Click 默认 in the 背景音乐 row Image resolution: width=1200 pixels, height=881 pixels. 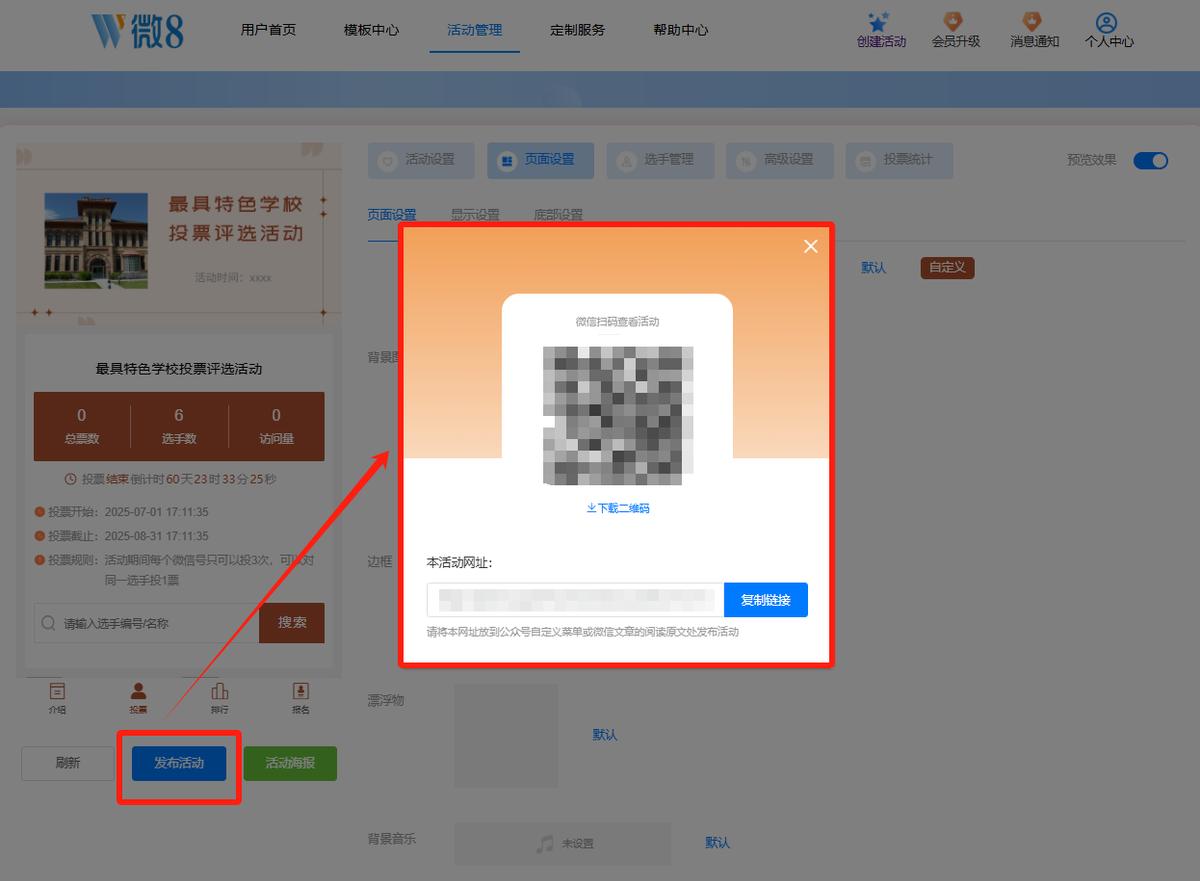tap(717, 843)
